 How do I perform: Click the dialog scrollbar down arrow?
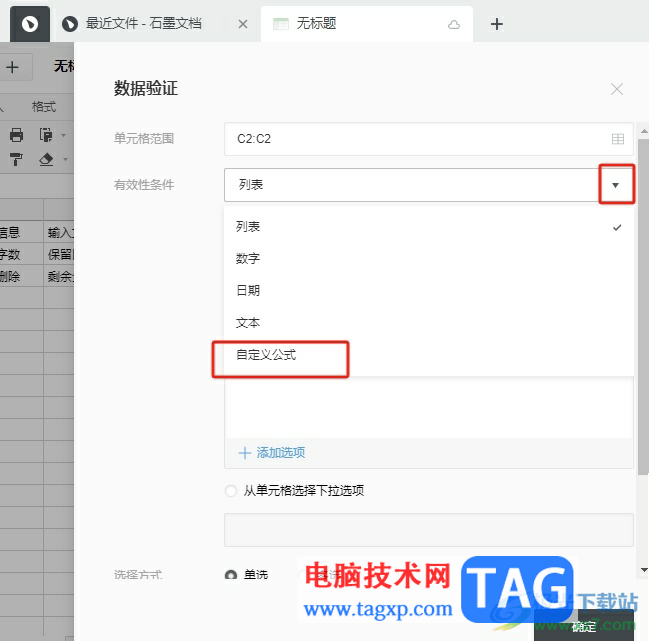[x=644, y=570]
